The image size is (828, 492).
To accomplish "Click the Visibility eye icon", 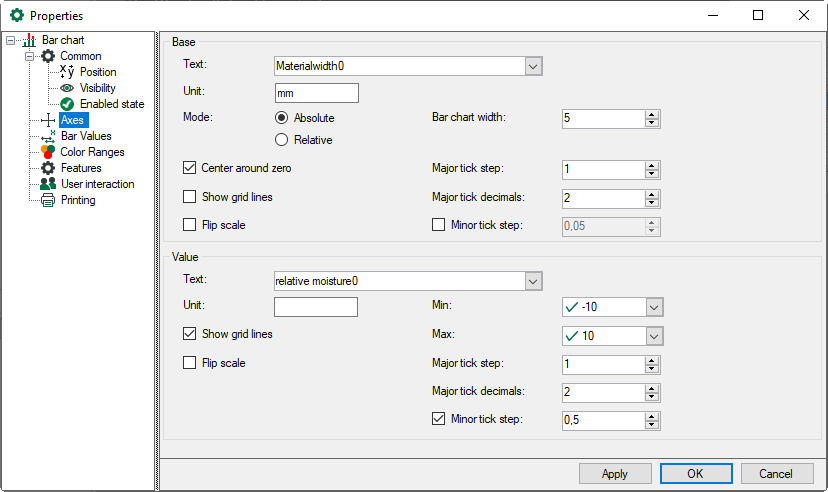I will [x=67, y=88].
